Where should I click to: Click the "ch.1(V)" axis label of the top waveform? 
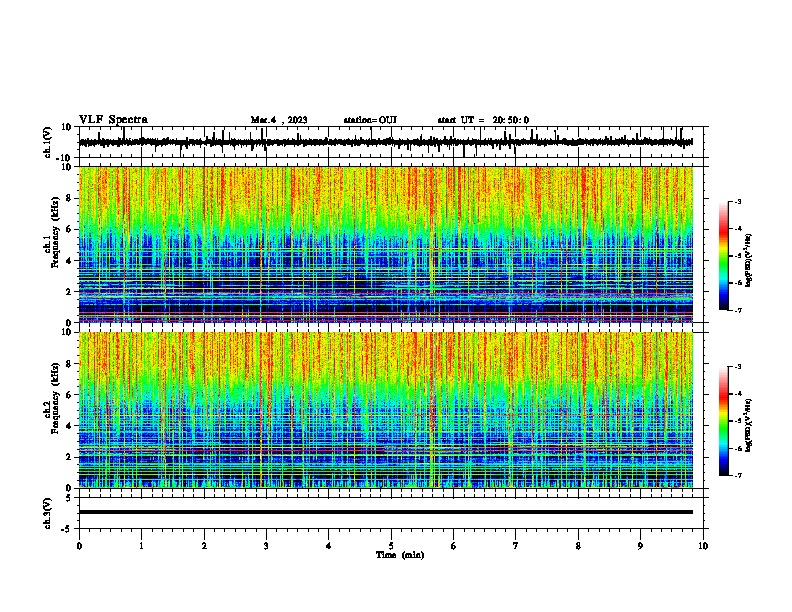point(48,142)
